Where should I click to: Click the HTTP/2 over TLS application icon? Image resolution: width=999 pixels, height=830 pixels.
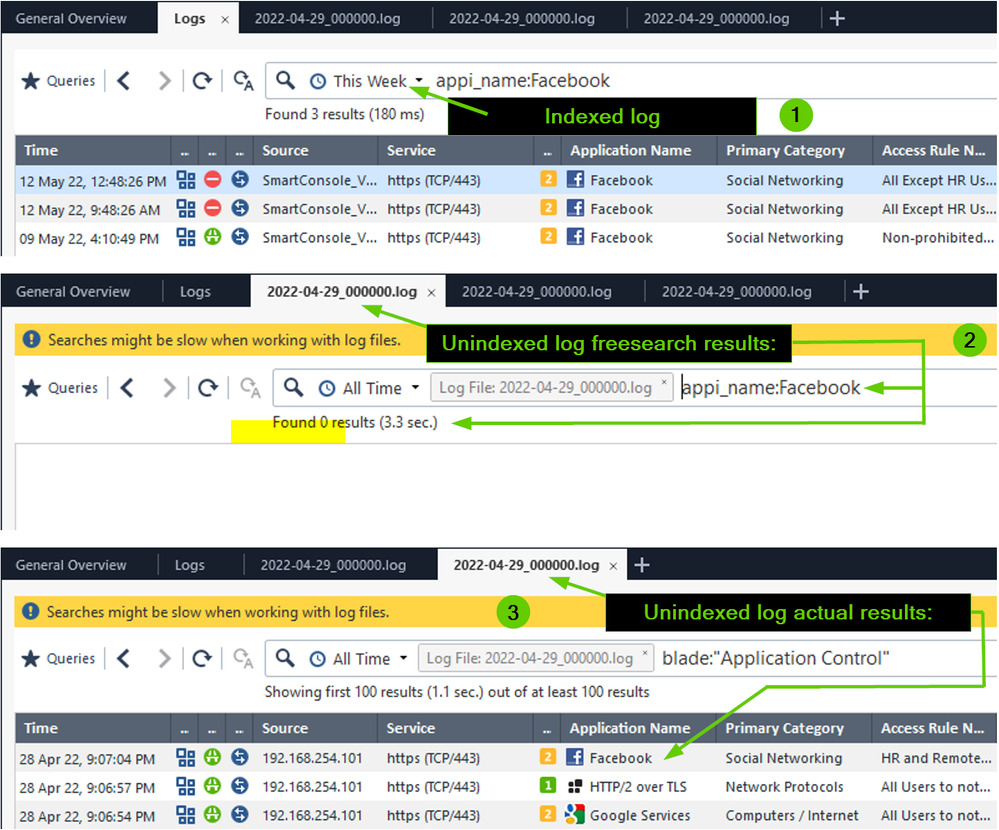pyautogui.click(x=575, y=787)
